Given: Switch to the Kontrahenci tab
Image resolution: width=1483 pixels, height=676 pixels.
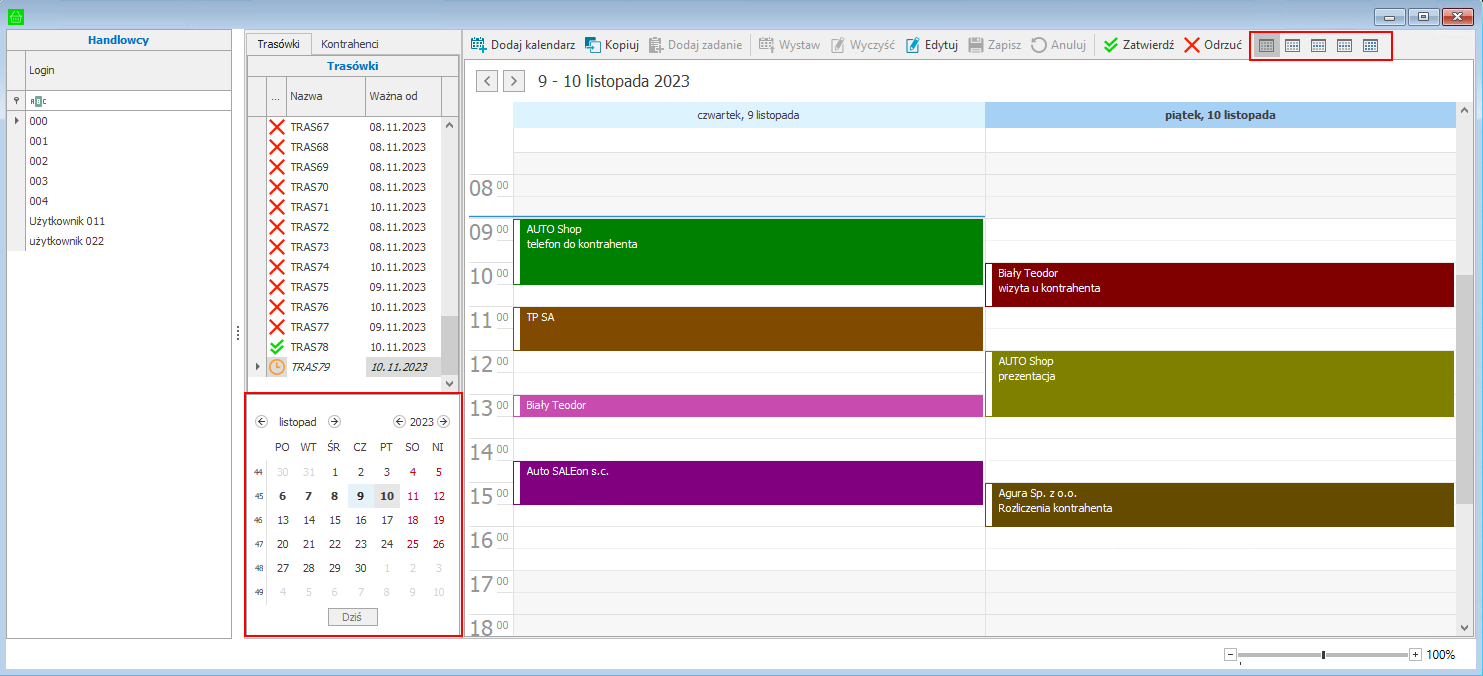Looking at the screenshot, I should coord(349,44).
